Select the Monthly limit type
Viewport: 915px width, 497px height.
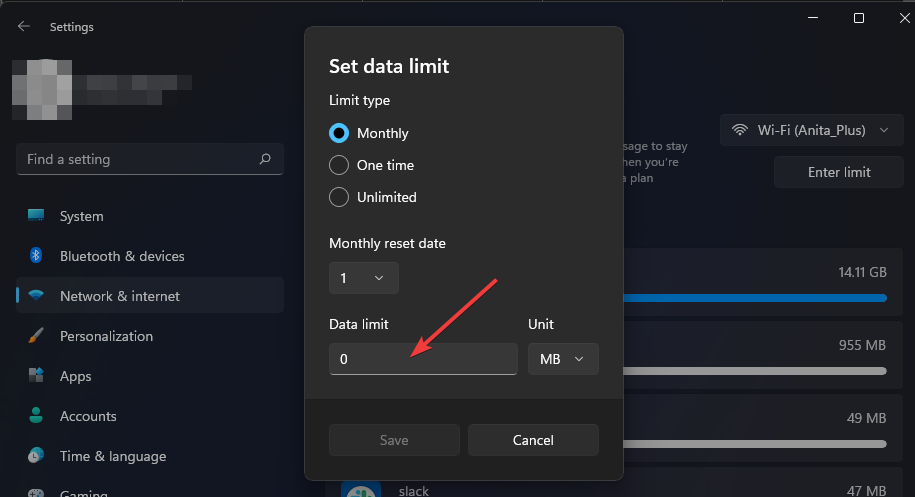(x=339, y=133)
